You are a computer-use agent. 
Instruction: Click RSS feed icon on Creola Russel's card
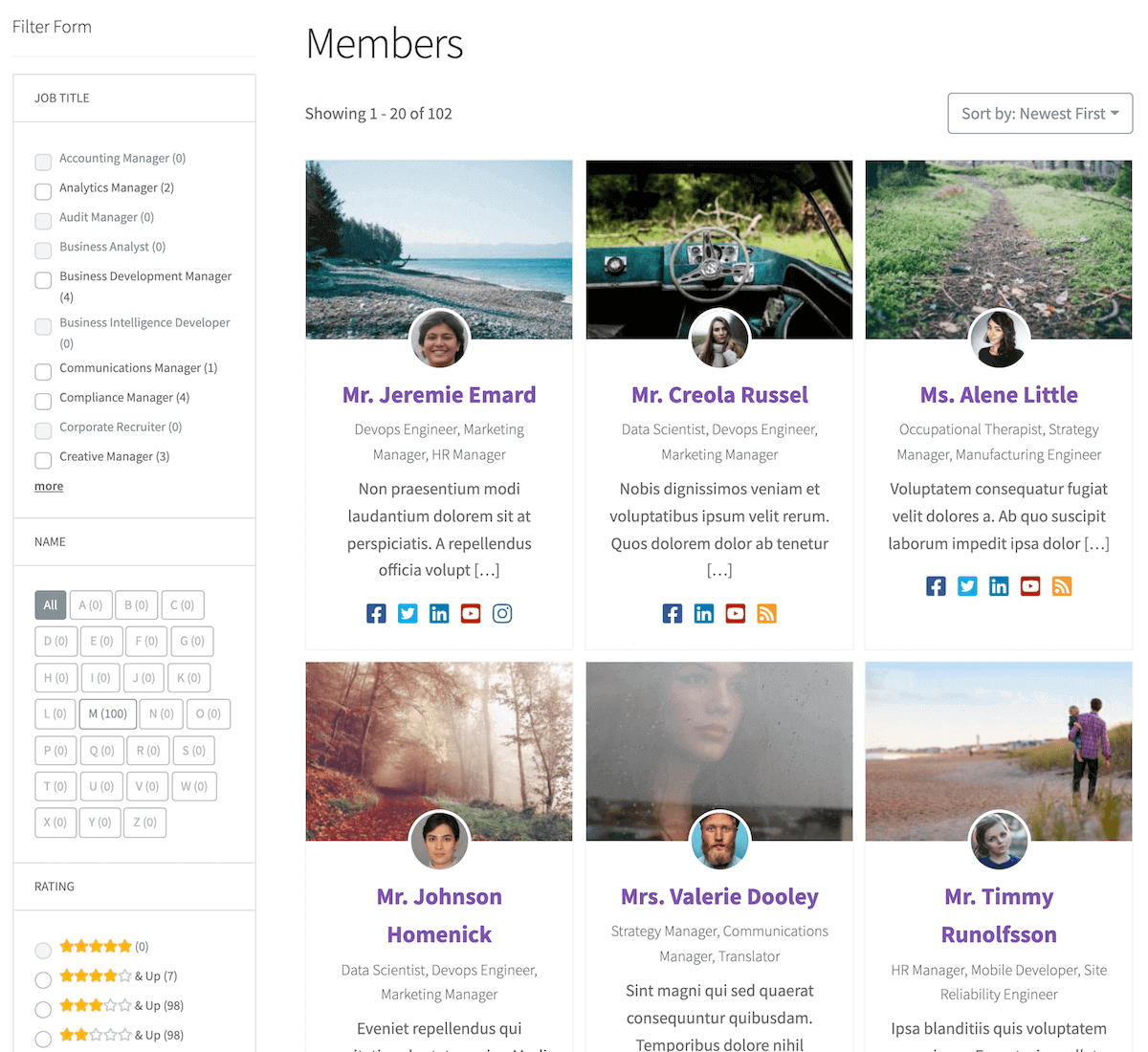coord(766,614)
